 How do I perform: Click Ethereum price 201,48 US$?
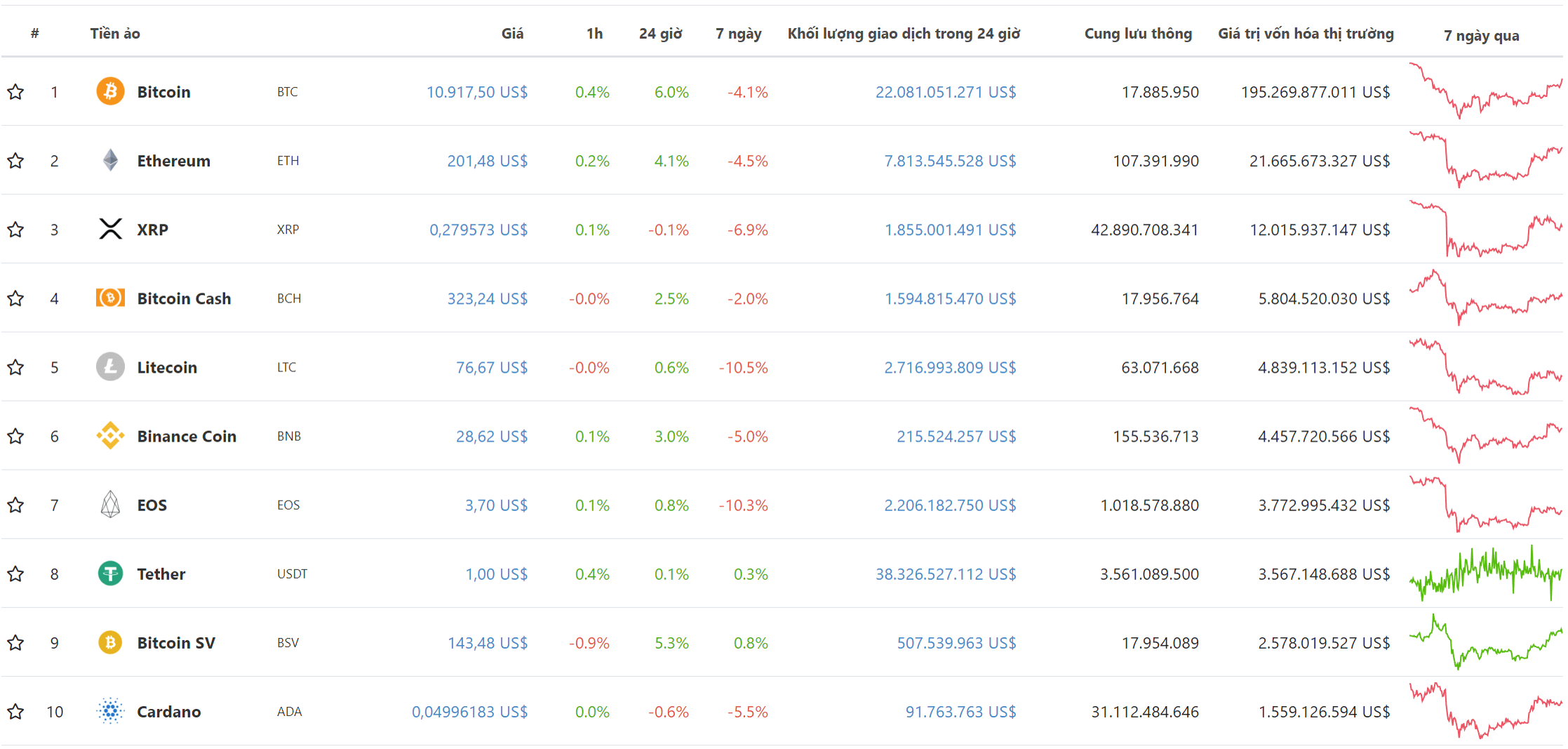[488, 161]
